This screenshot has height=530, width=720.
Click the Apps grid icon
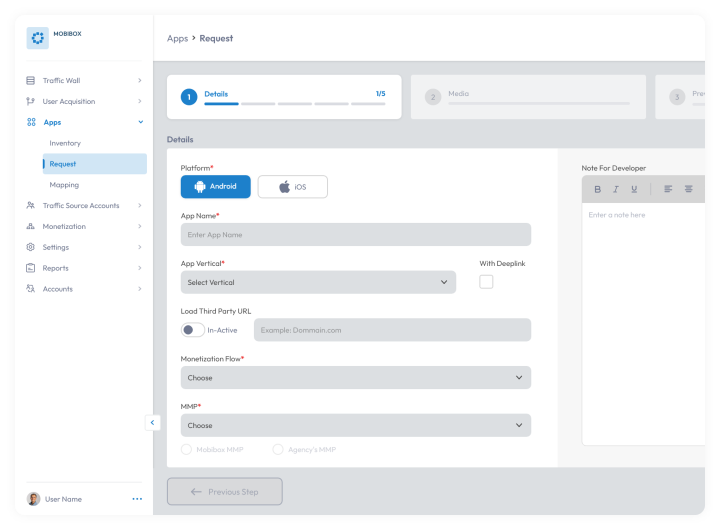tap(31, 122)
